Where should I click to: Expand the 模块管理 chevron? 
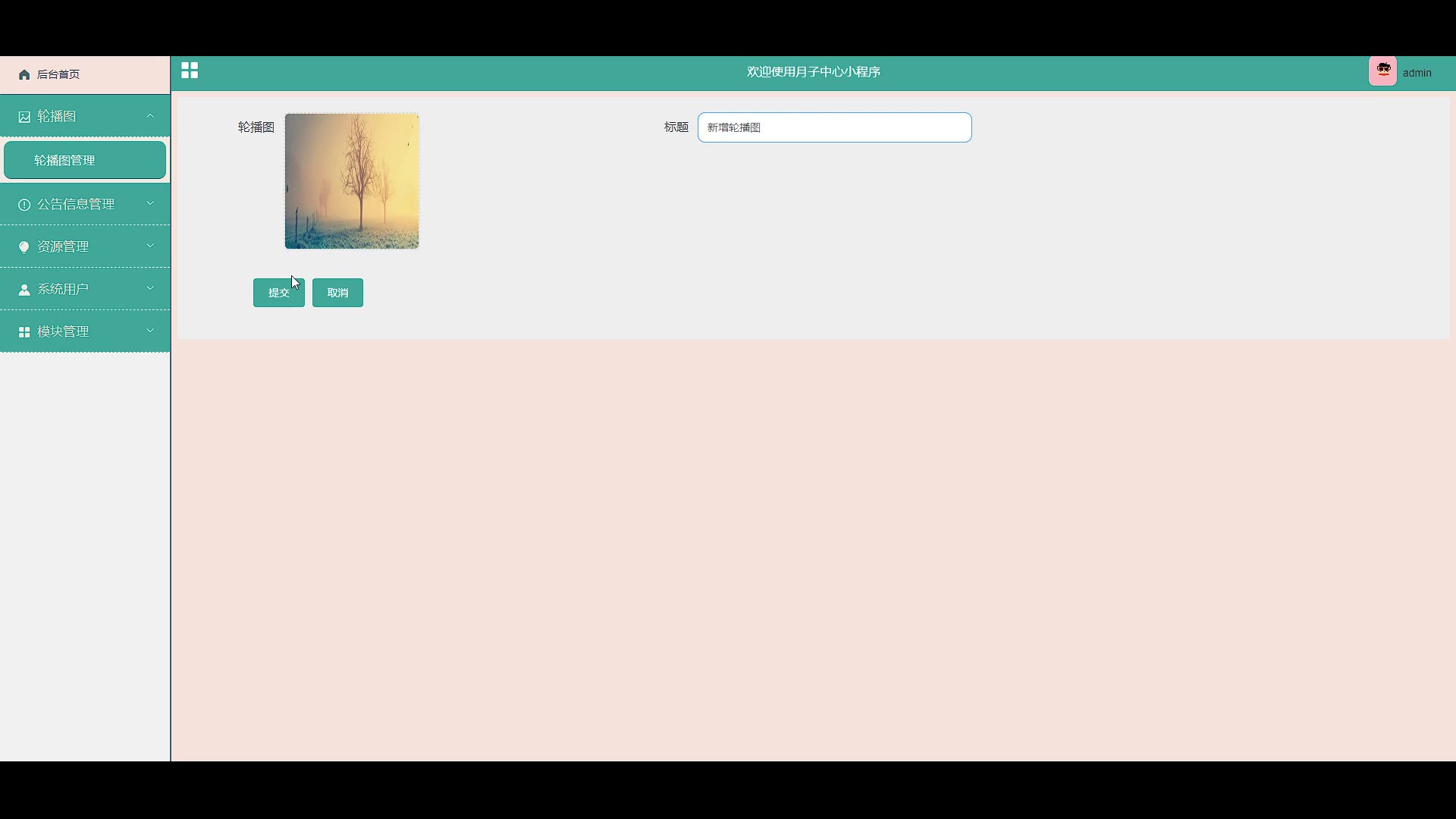tap(150, 330)
